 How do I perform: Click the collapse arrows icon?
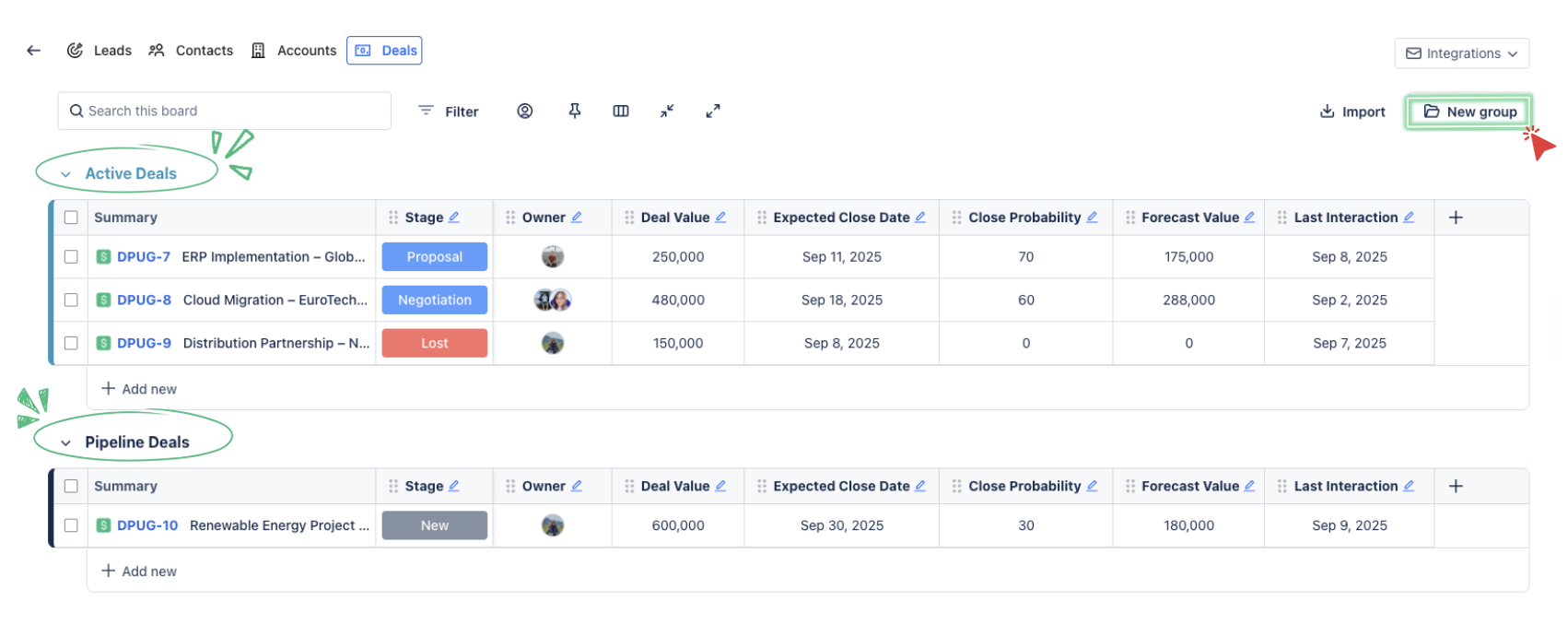pos(667,111)
